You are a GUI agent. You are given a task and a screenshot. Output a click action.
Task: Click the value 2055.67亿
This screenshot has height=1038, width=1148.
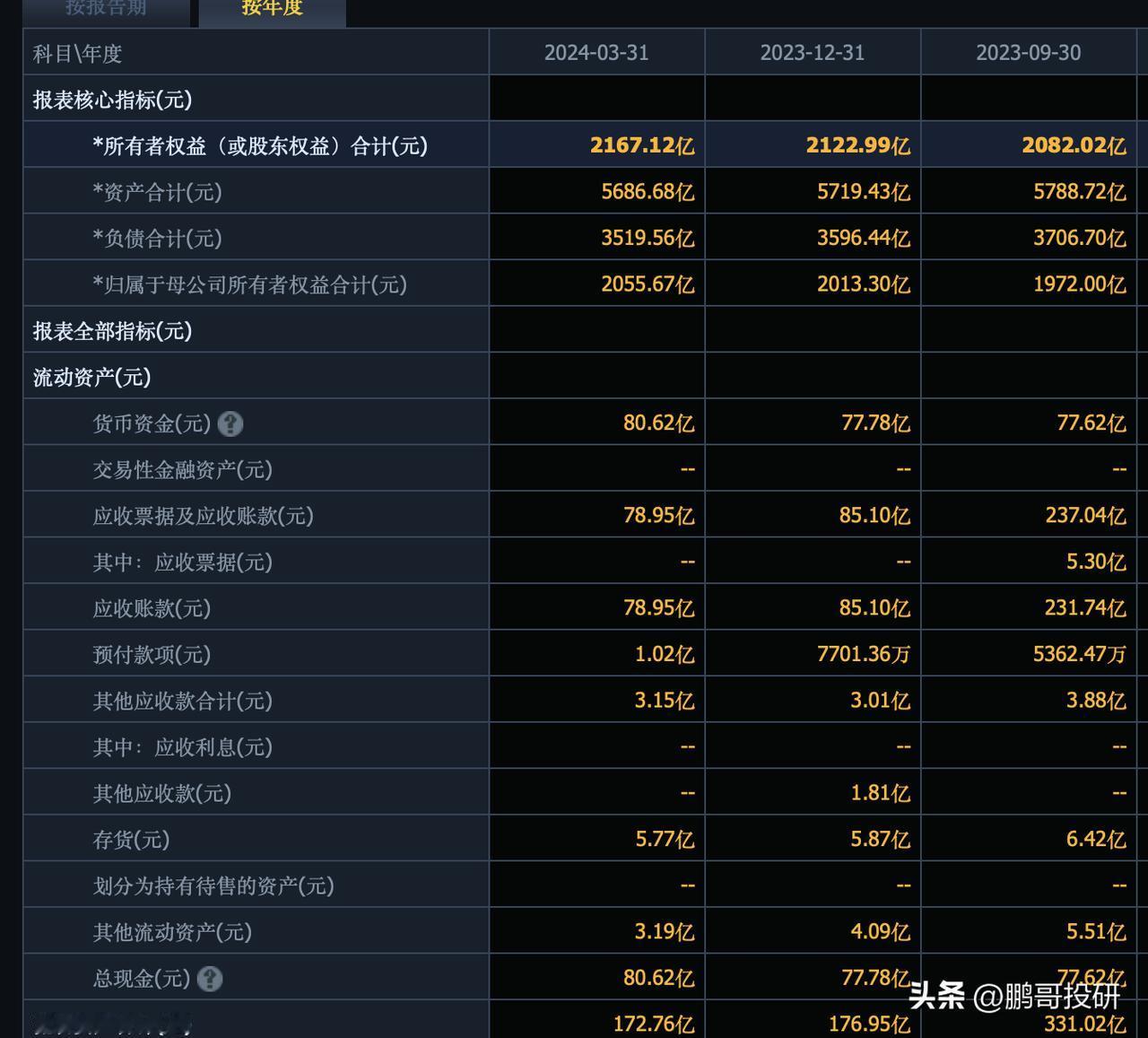coord(648,284)
